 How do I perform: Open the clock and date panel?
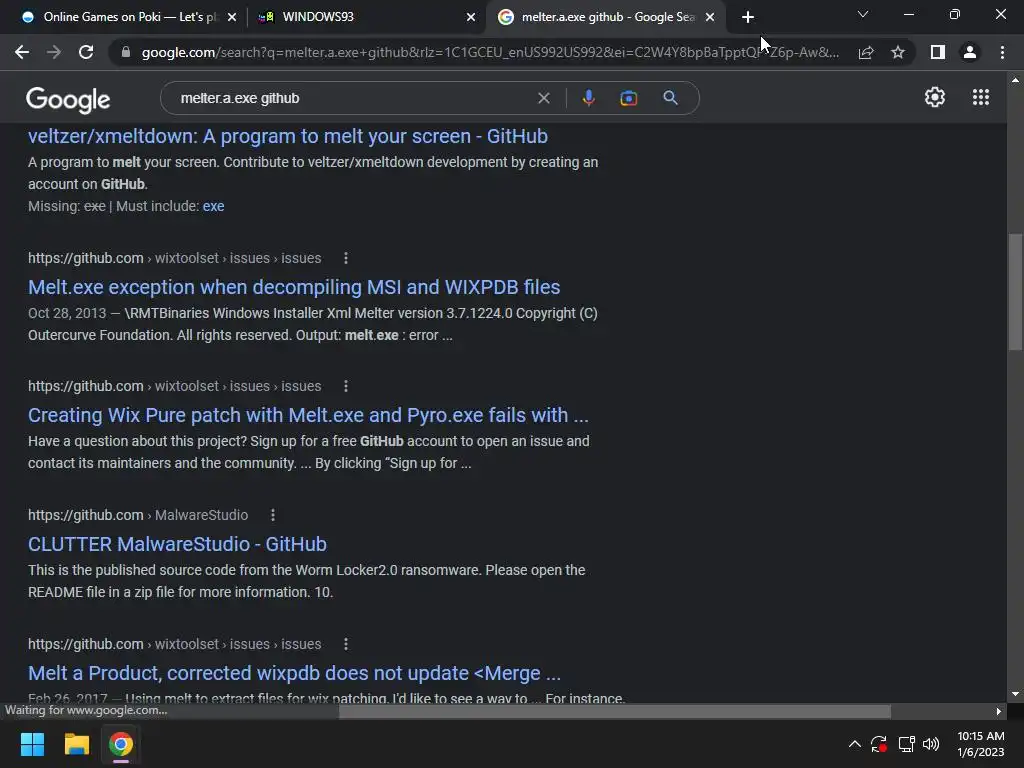pos(980,744)
